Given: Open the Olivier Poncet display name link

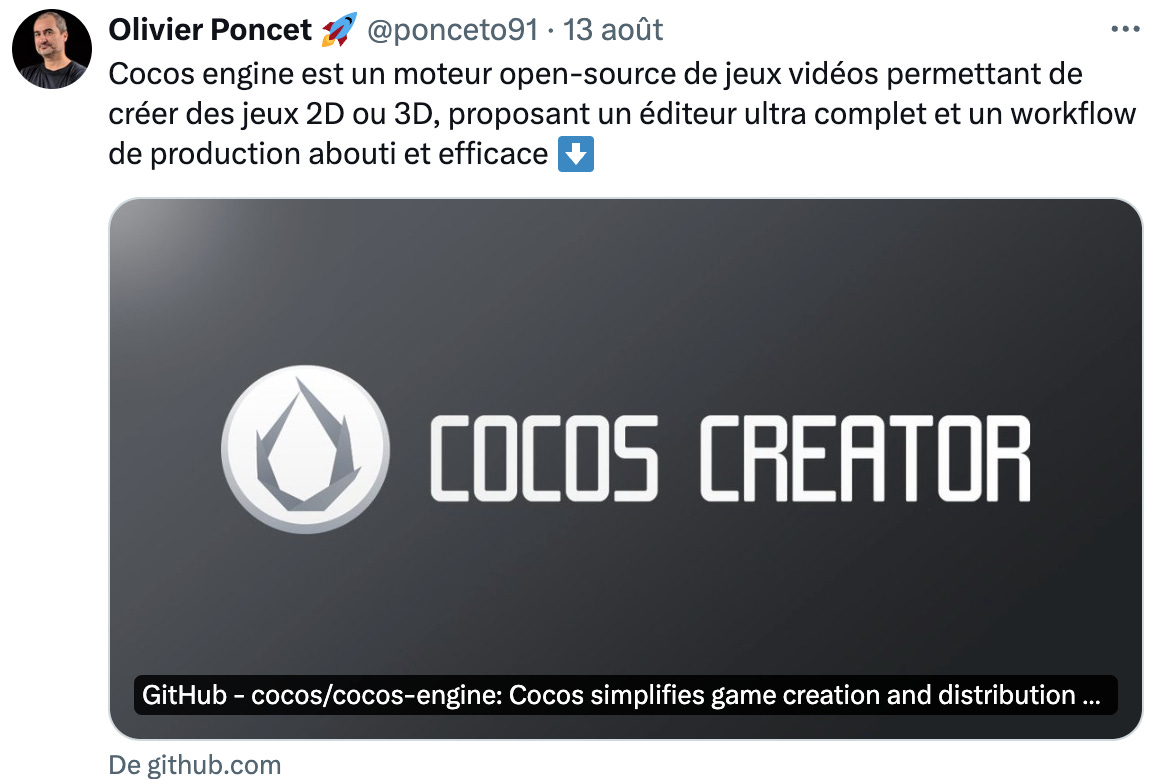Looking at the screenshot, I should (210, 30).
